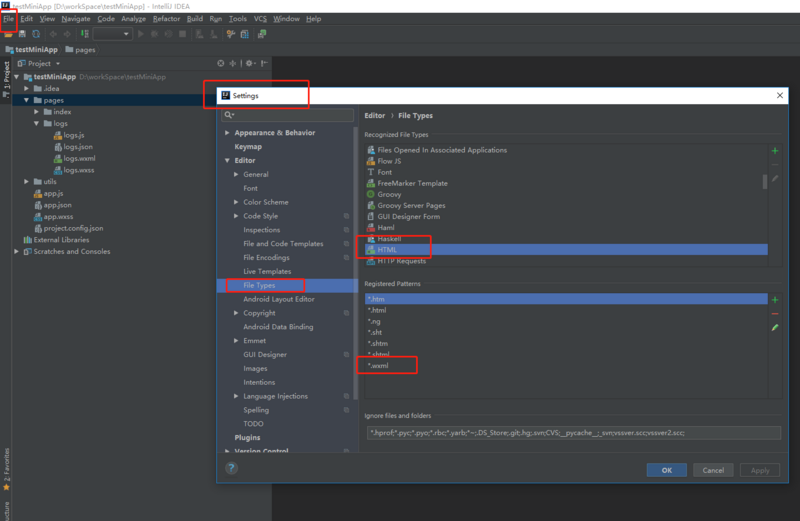Open the Refactor menu

coord(166,19)
